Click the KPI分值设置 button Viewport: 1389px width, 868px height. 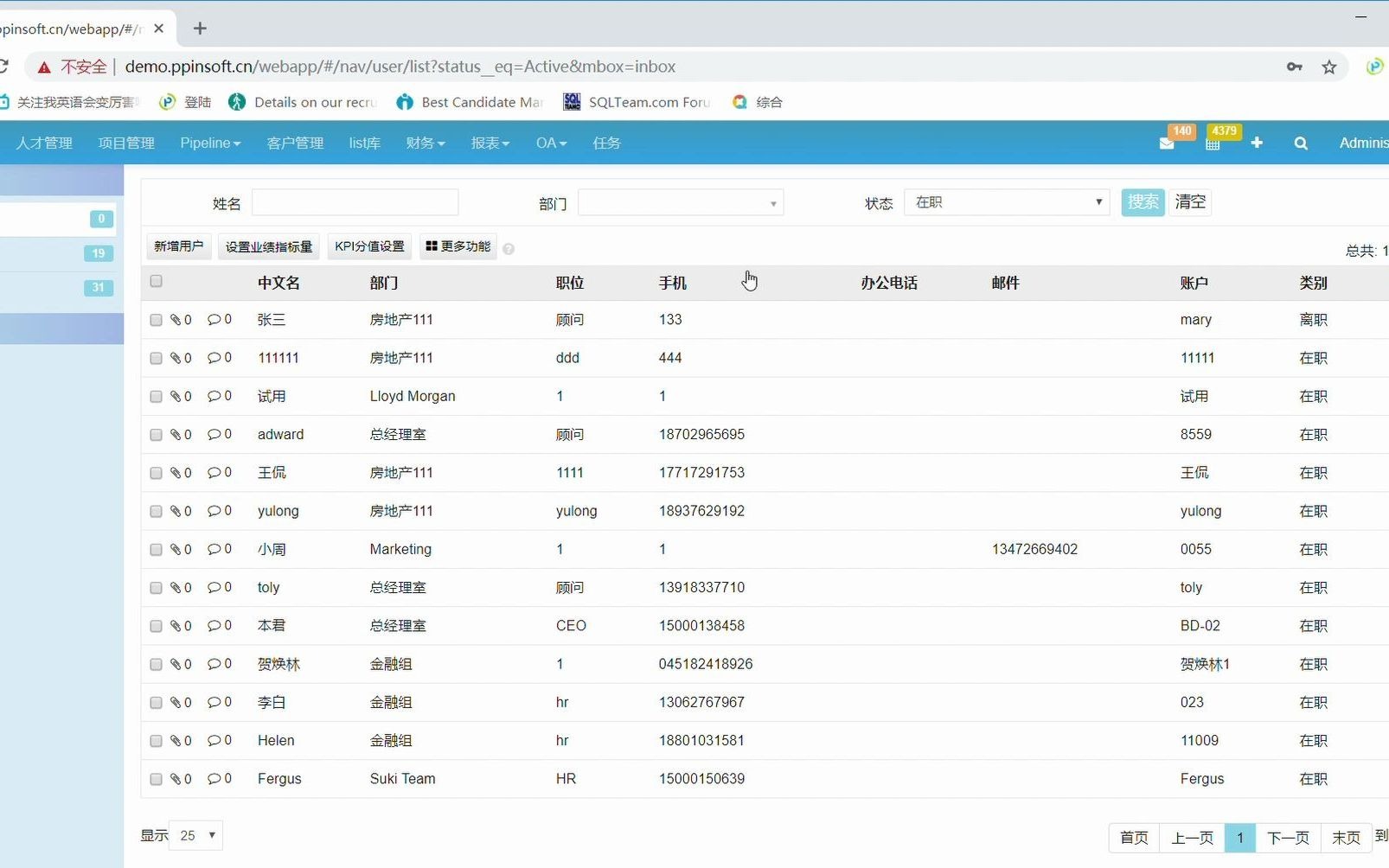point(370,246)
